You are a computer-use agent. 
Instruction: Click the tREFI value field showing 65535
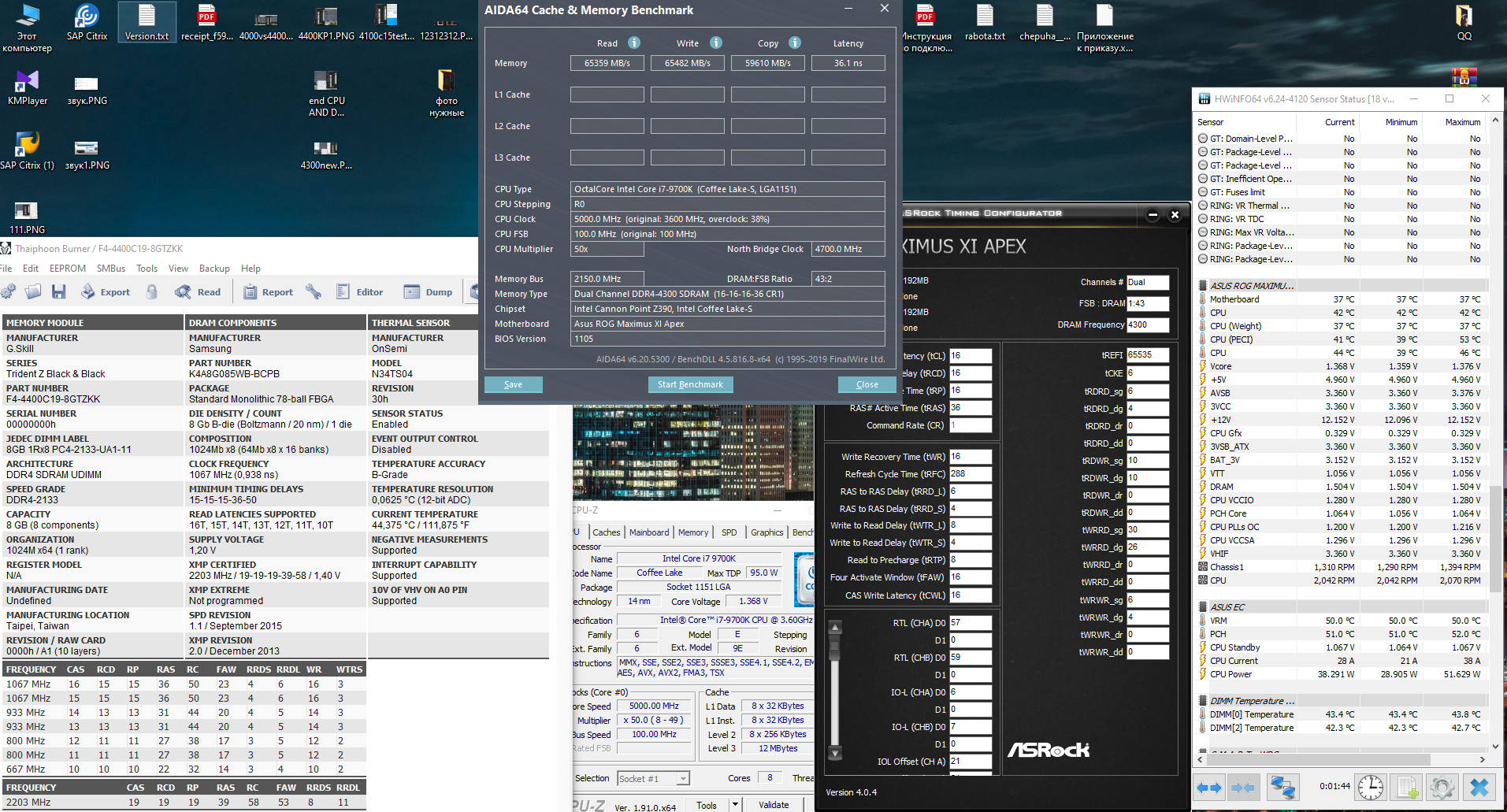point(1148,355)
